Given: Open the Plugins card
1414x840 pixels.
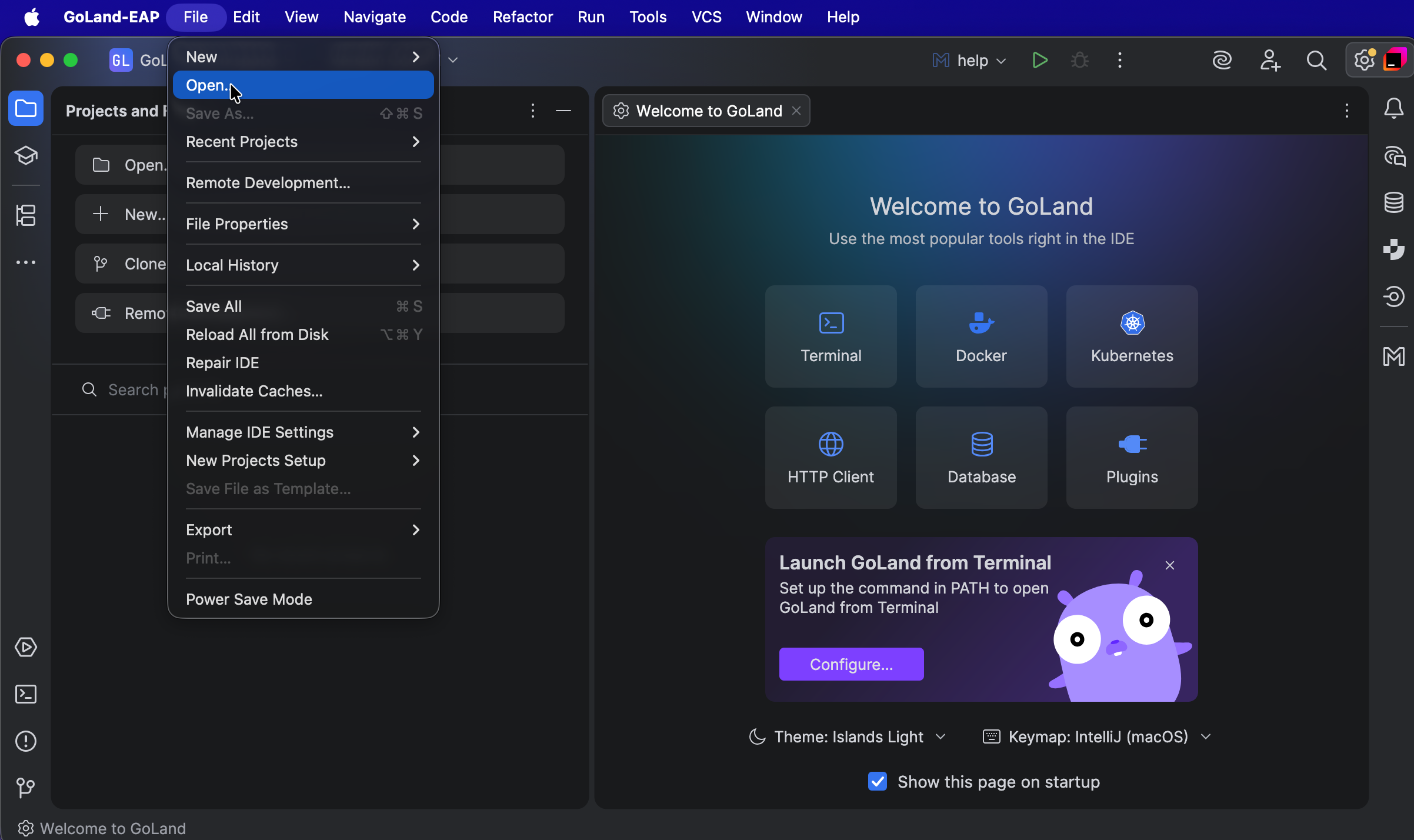Looking at the screenshot, I should point(1130,458).
